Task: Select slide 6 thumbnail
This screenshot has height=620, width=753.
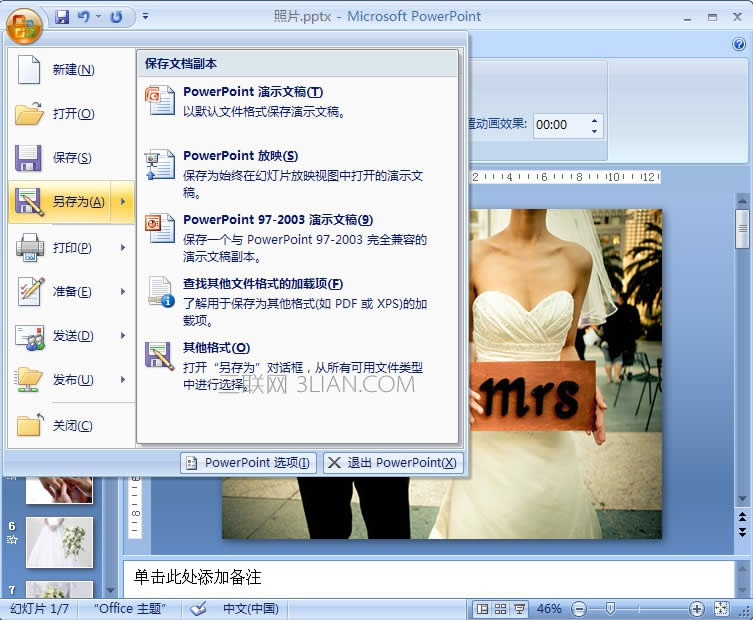Action: tap(59, 541)
